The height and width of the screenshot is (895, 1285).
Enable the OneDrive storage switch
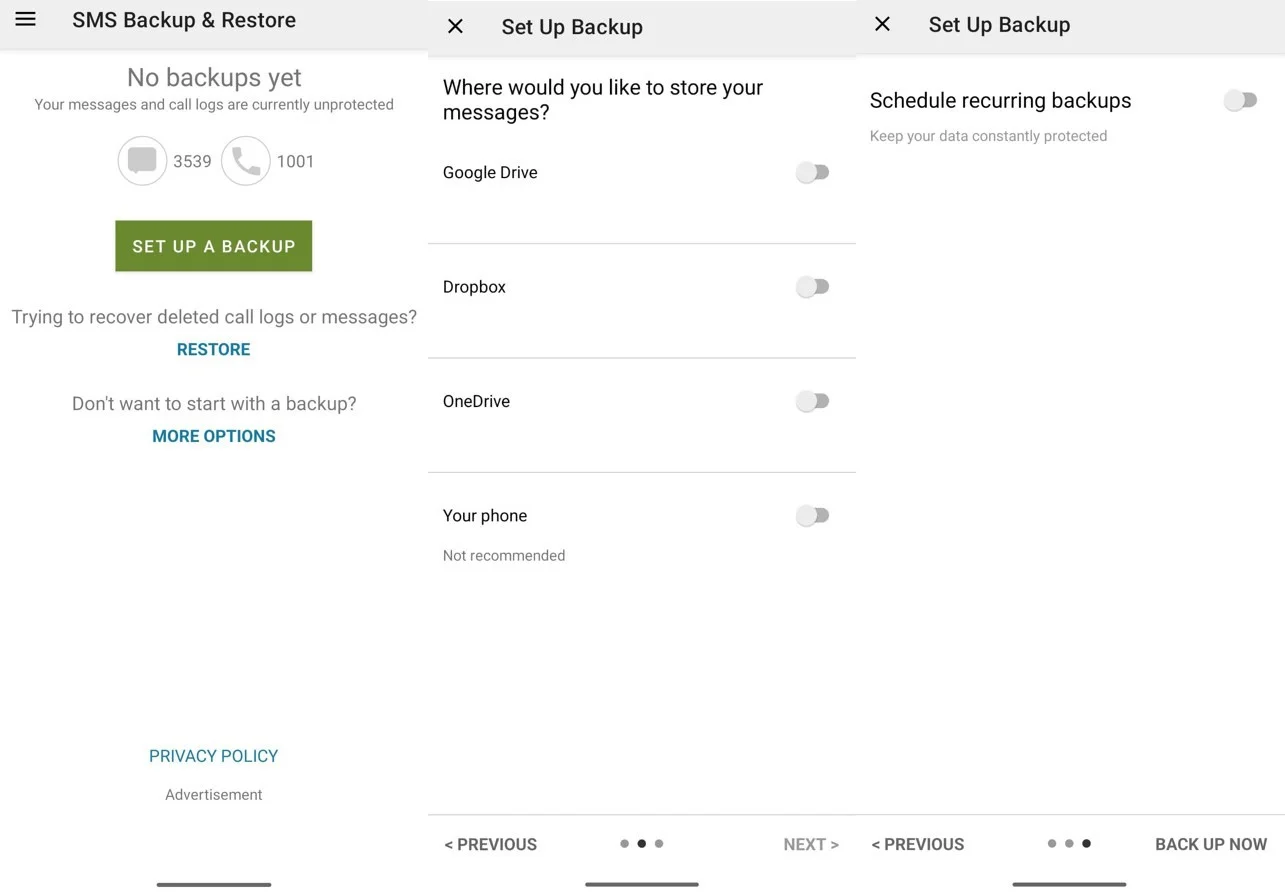812,400
